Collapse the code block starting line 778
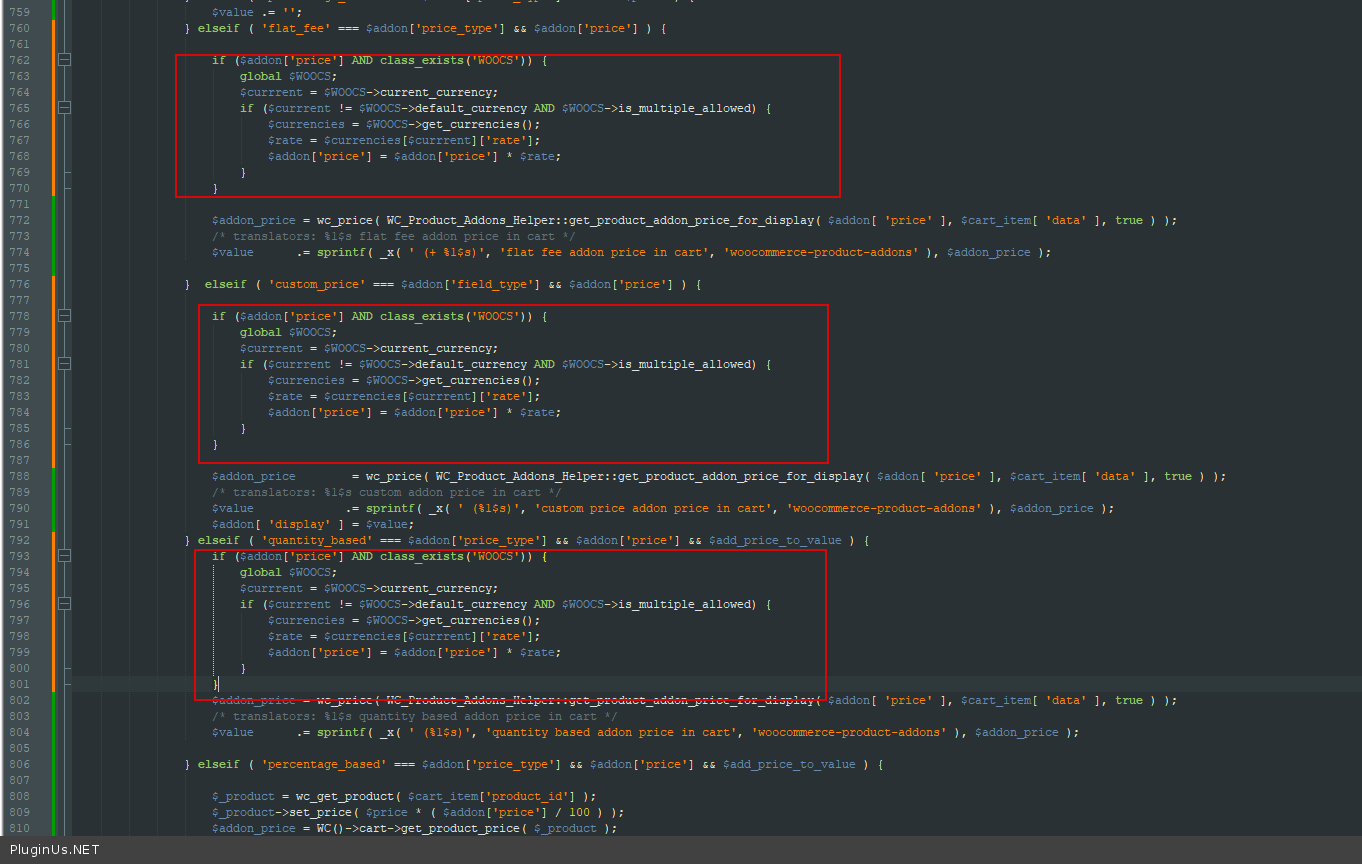 pos(65,316)
